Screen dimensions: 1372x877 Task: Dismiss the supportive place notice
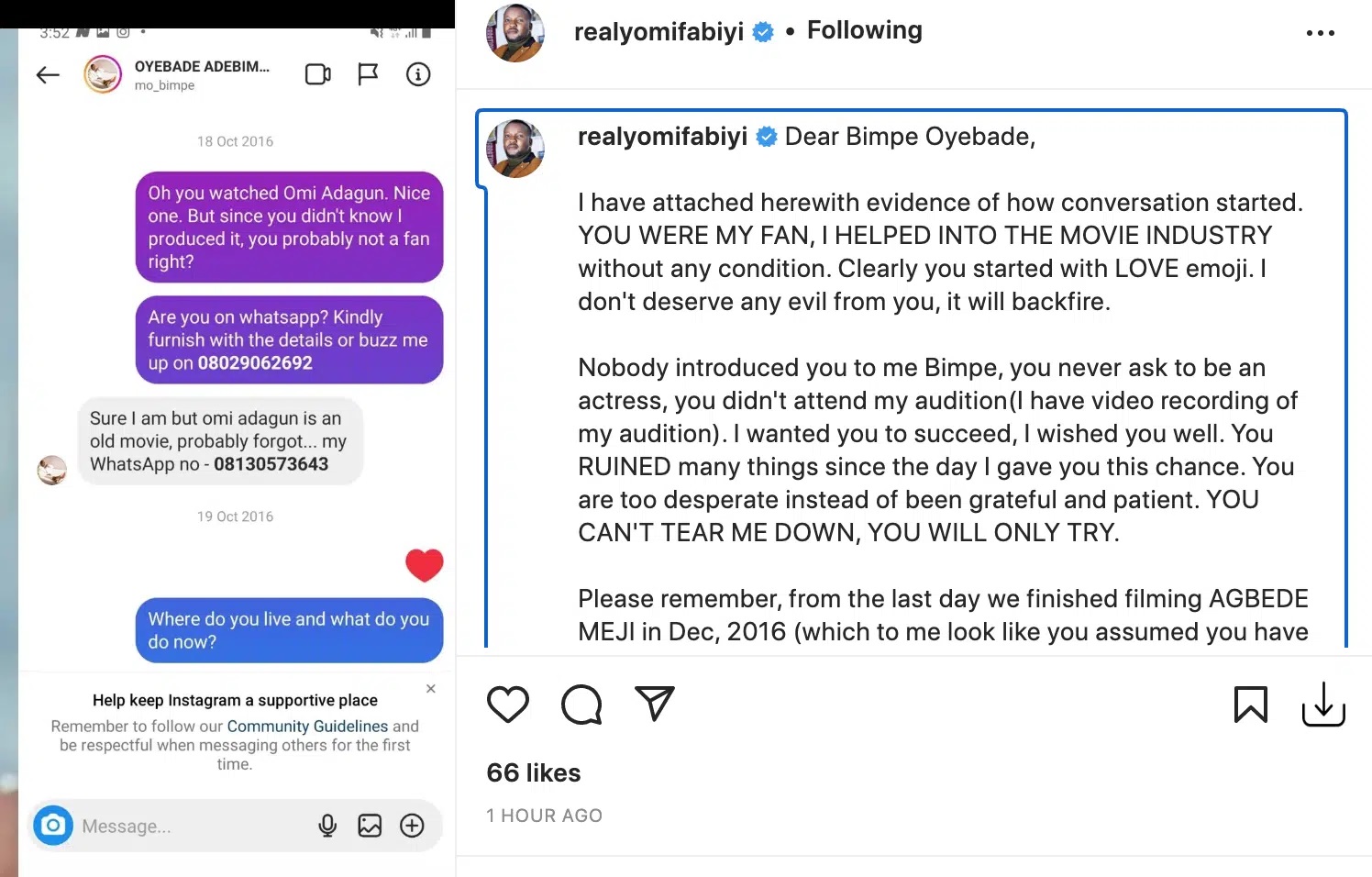pyautogui.click(x=431, y=688)
